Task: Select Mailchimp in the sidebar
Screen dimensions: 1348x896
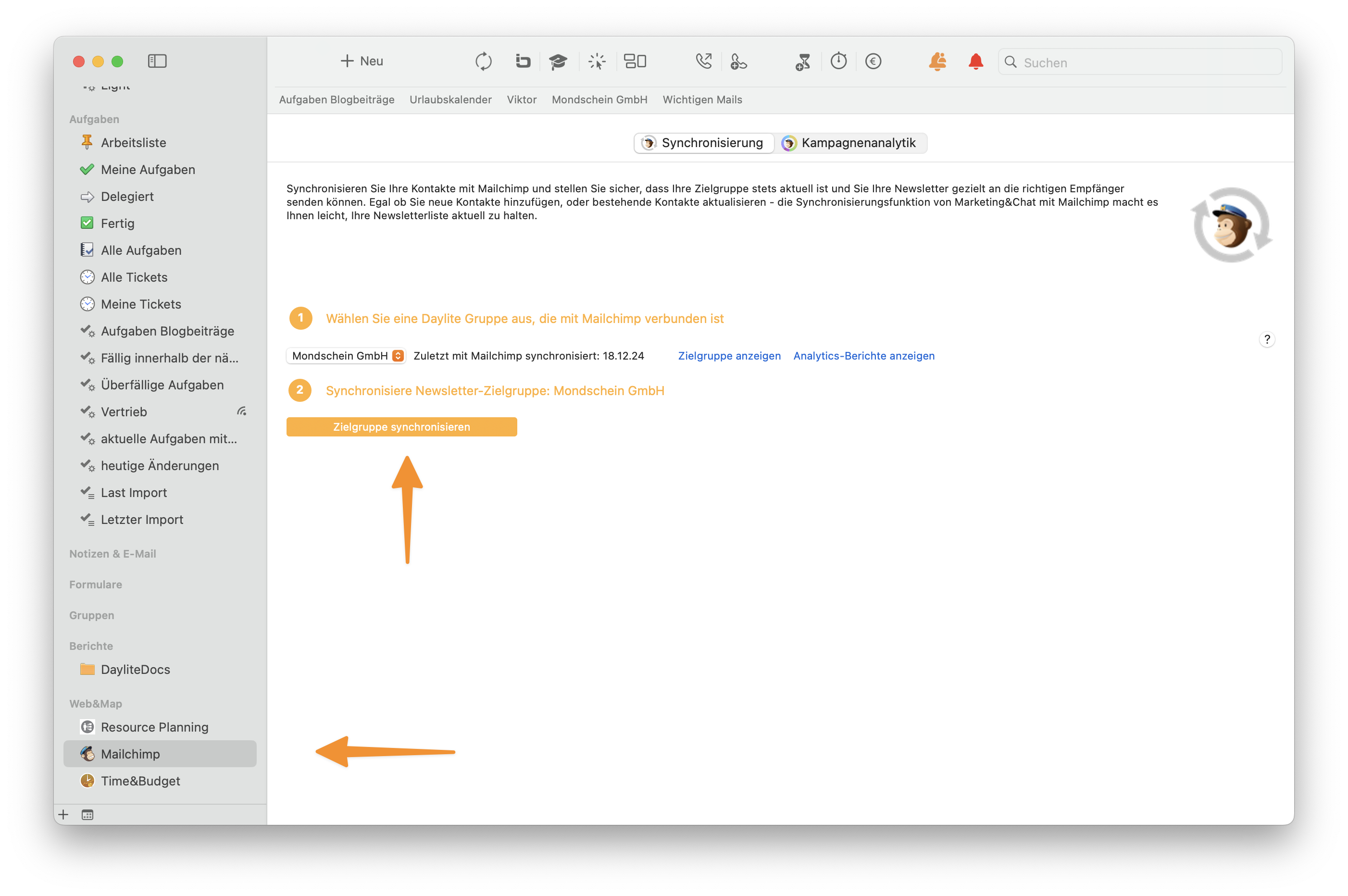Action: (160, 754)
